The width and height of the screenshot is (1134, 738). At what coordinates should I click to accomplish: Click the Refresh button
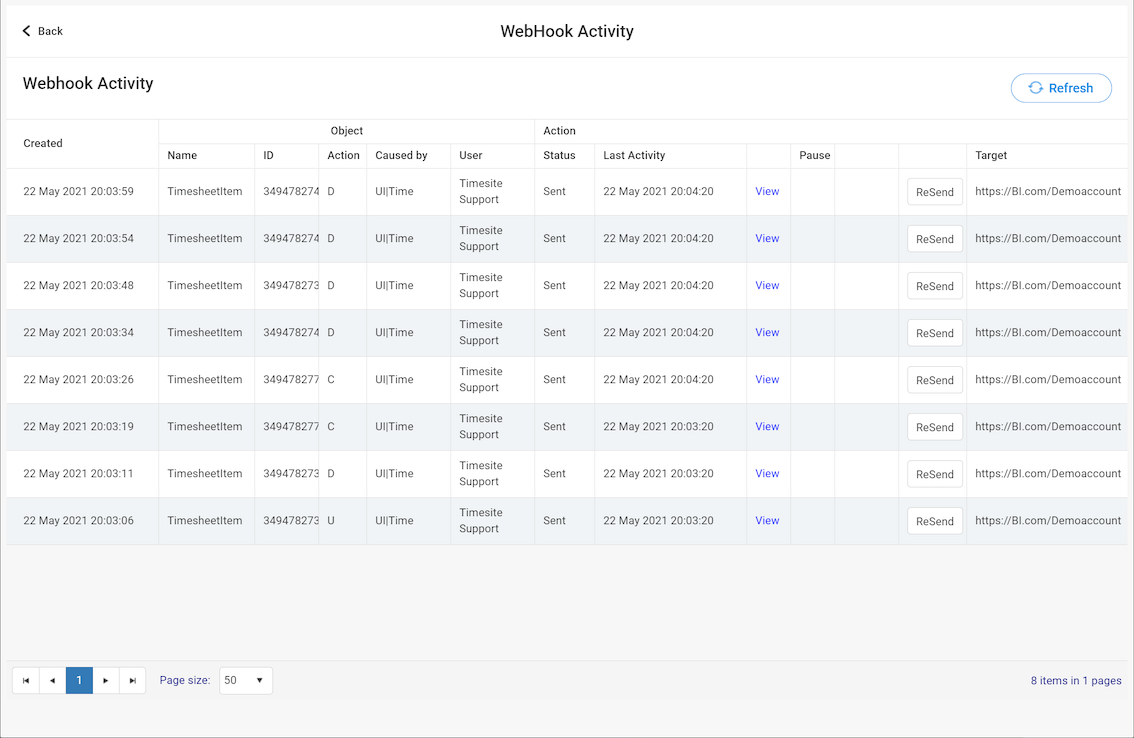coord(1061,88)
